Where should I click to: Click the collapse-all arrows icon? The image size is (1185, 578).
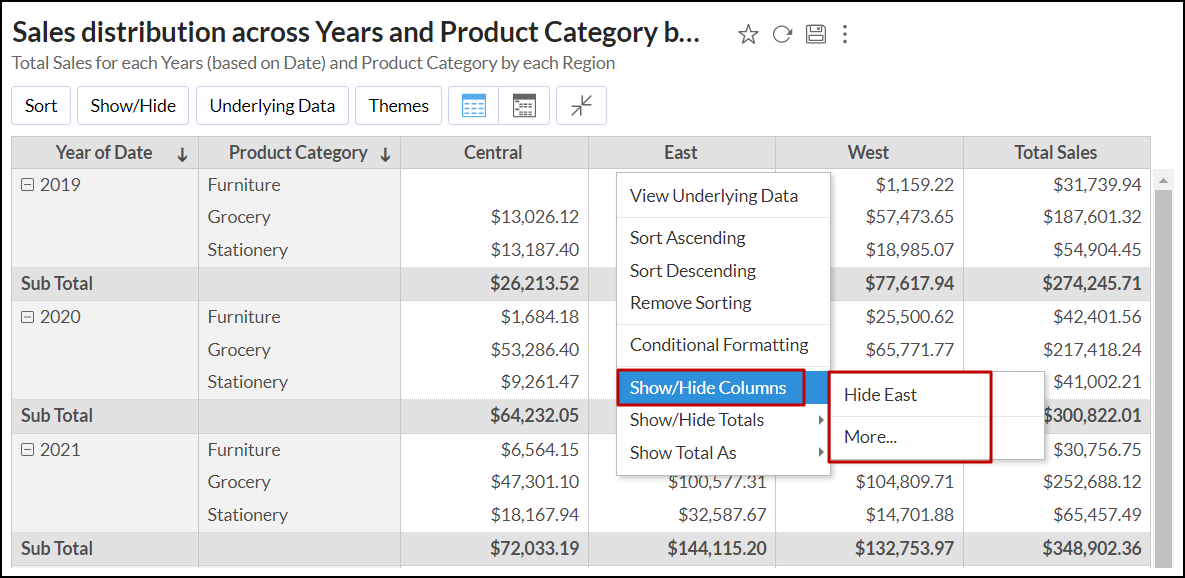pyautogui.click(x=581, y=106)
